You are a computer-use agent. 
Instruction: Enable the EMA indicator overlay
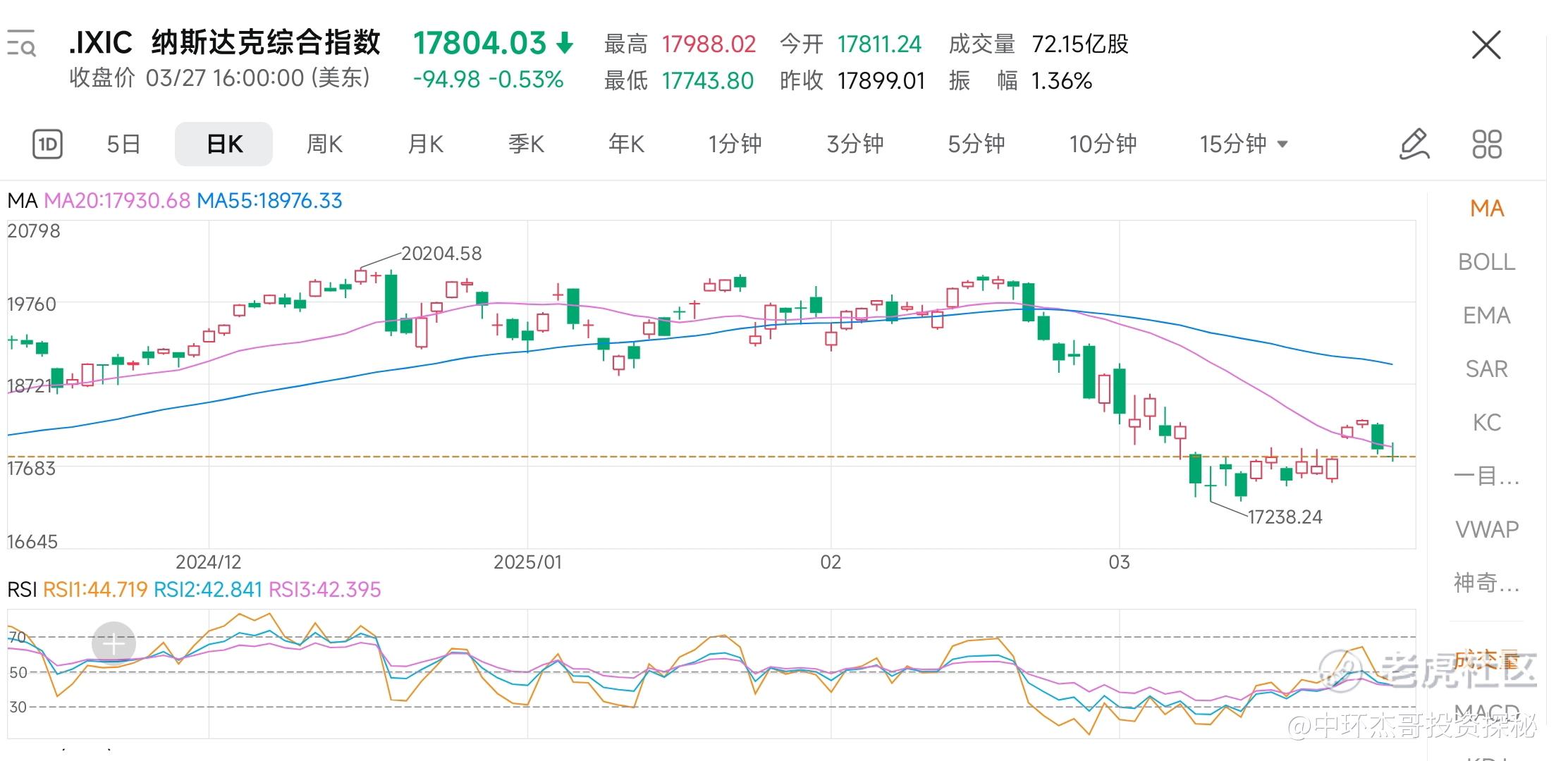click(1486, 316)
